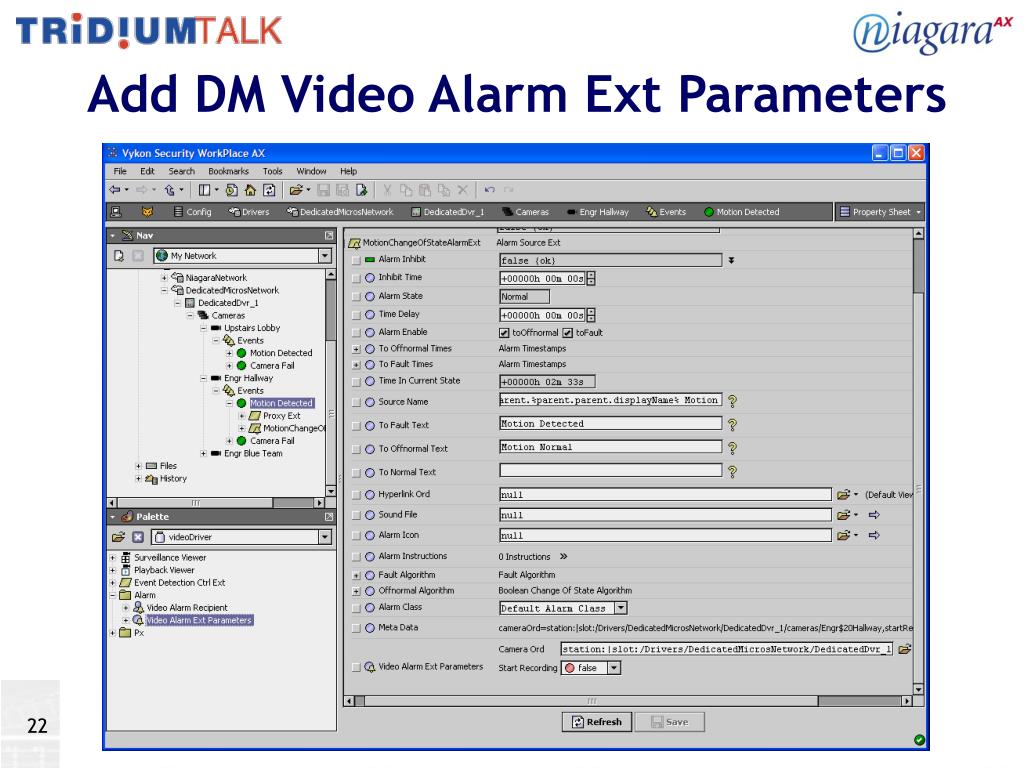Click the folder browse icon for Hyperlink Ord
Screen dimensions: 1024x768
point(844,494)
